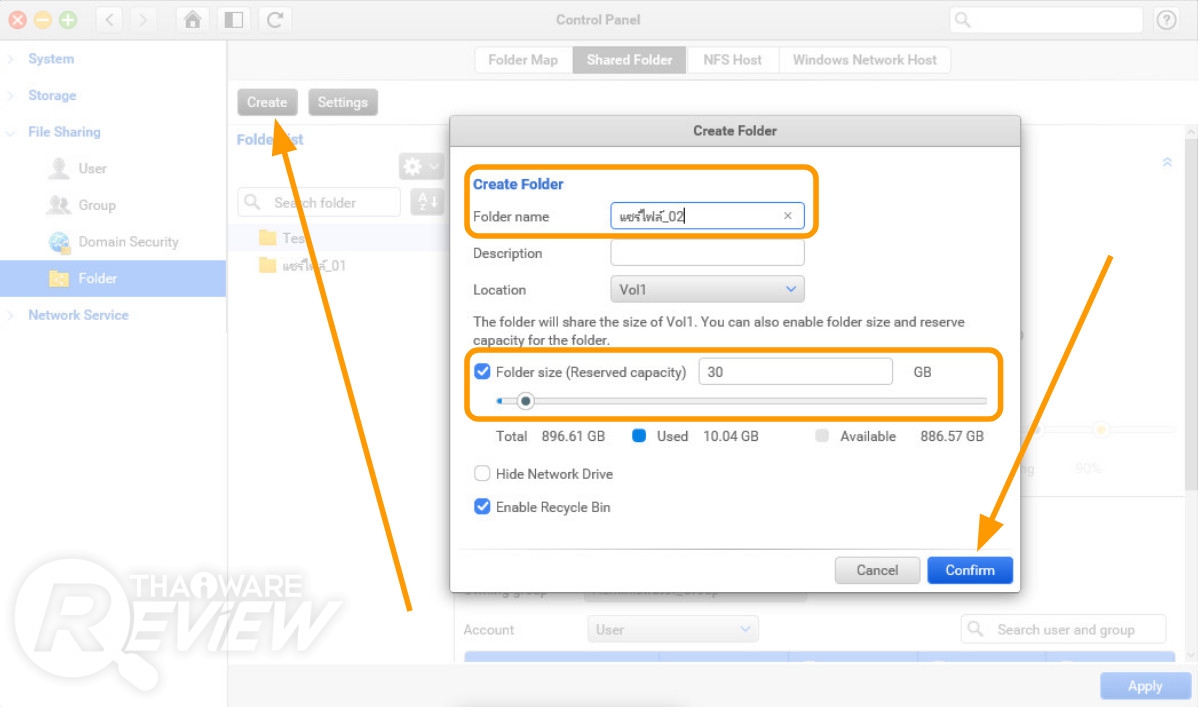Open the folder list gear menu
1198x707 pixels.
pos(421,166)
